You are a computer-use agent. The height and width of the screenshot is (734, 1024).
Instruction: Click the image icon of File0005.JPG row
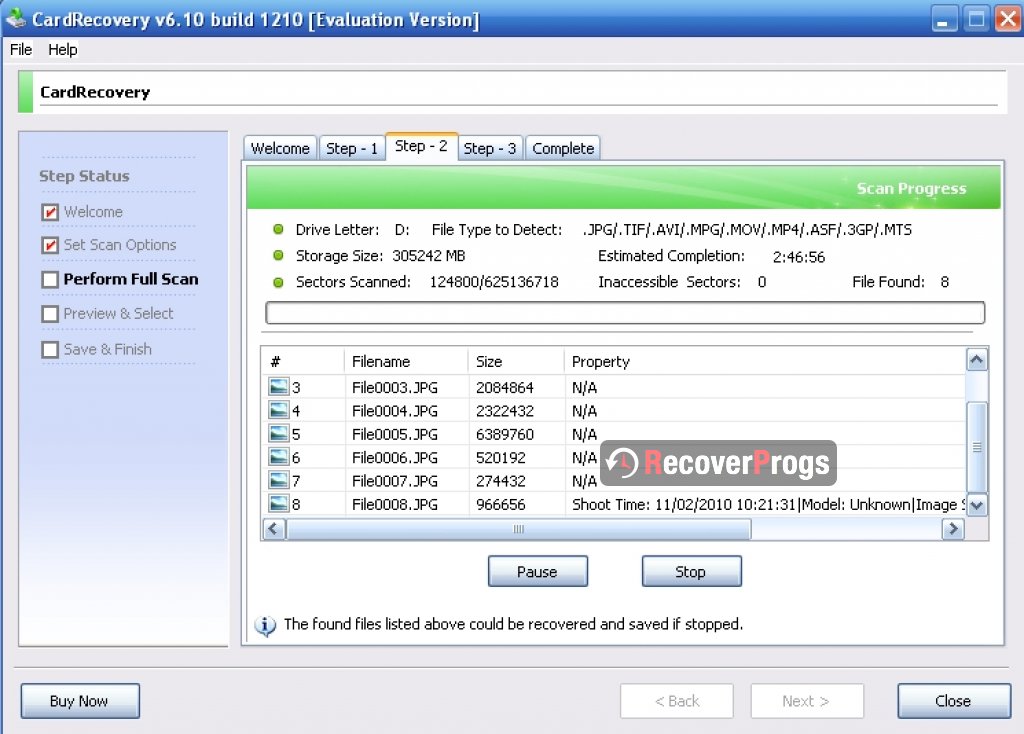278,434
